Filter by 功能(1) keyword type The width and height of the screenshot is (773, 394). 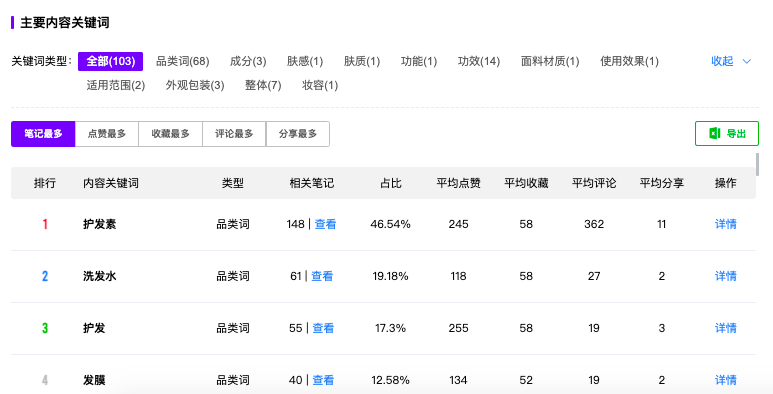click(419, 61)
